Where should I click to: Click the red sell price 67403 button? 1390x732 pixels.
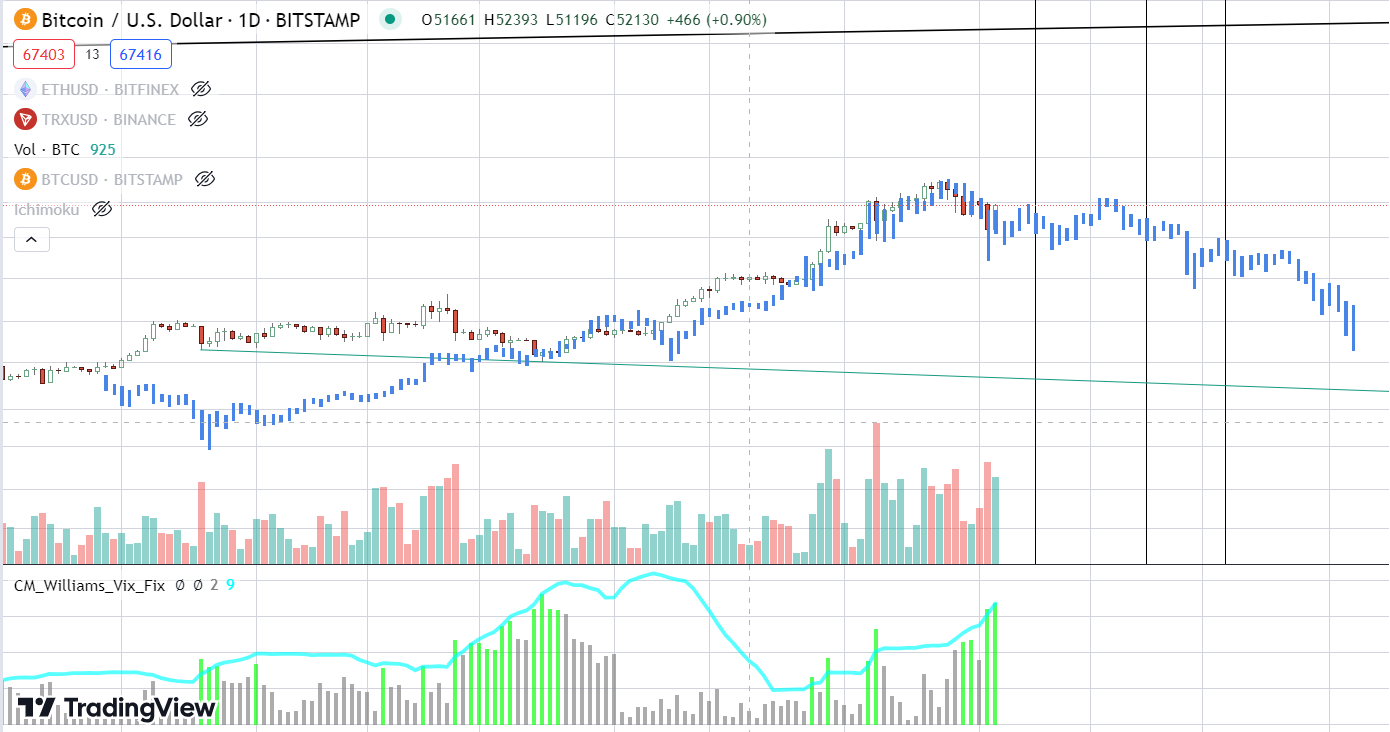coord(44,55)
